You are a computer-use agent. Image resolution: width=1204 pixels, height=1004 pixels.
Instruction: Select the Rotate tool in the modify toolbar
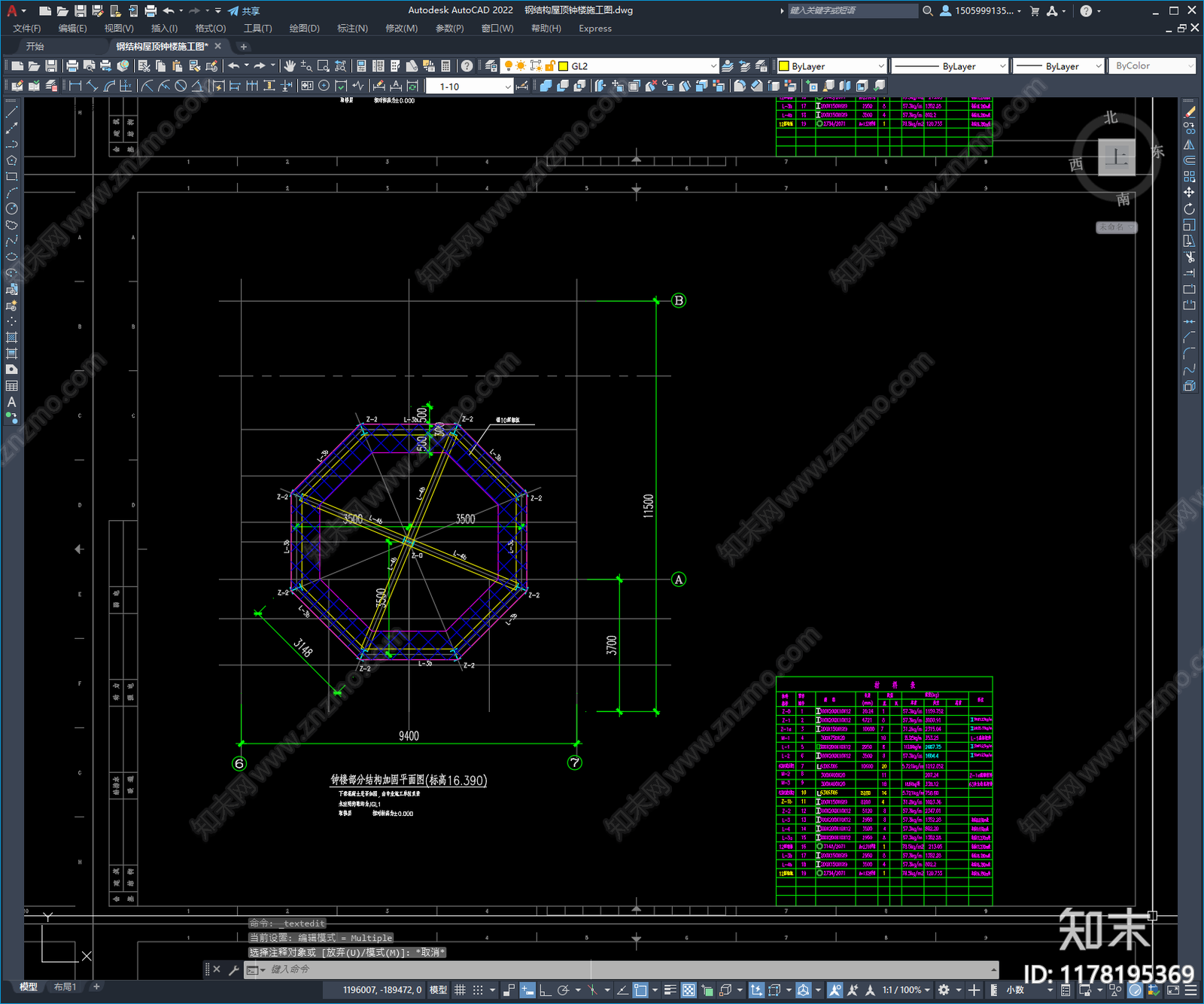click(1189, 209)
